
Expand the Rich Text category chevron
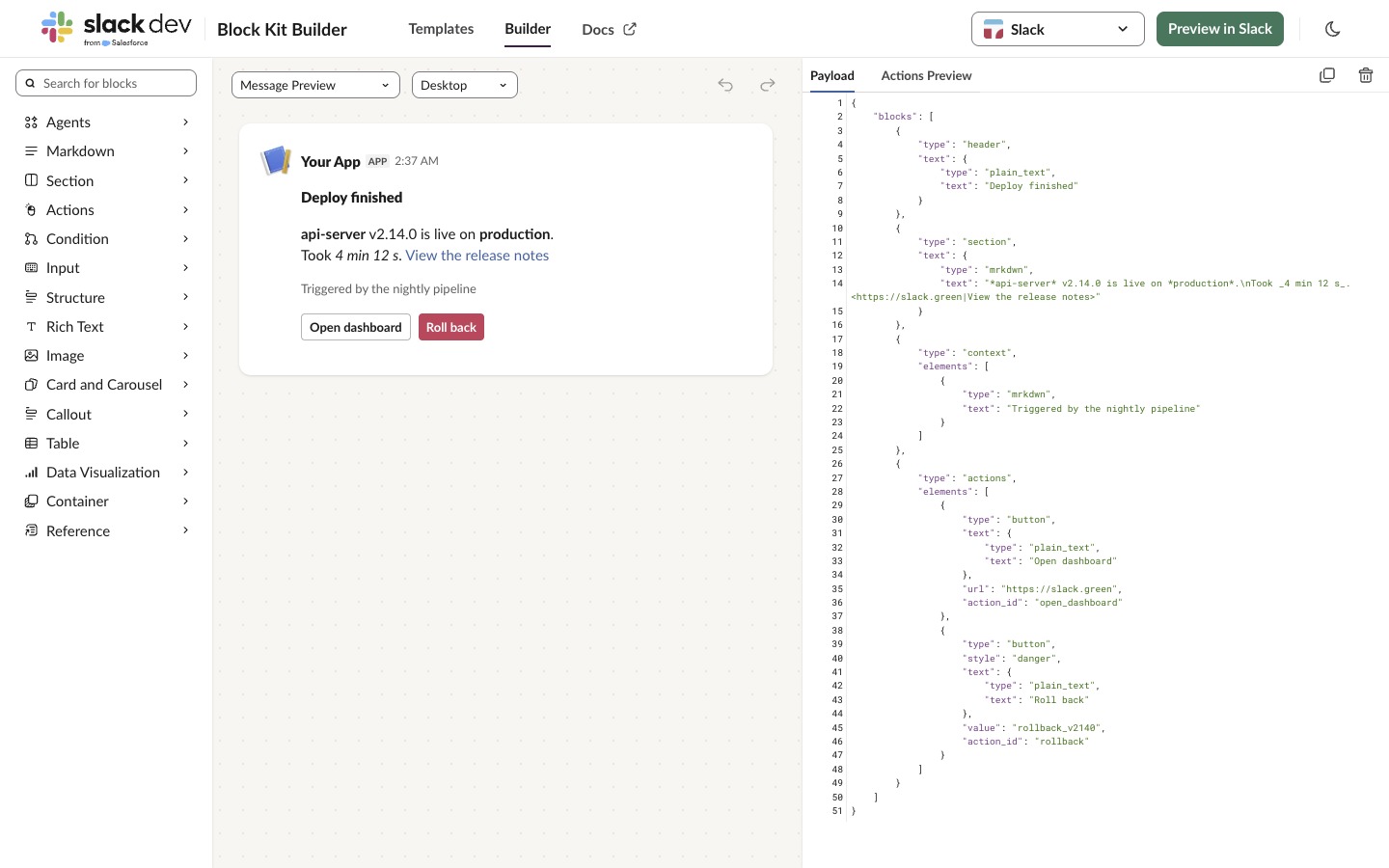(185, 327)
